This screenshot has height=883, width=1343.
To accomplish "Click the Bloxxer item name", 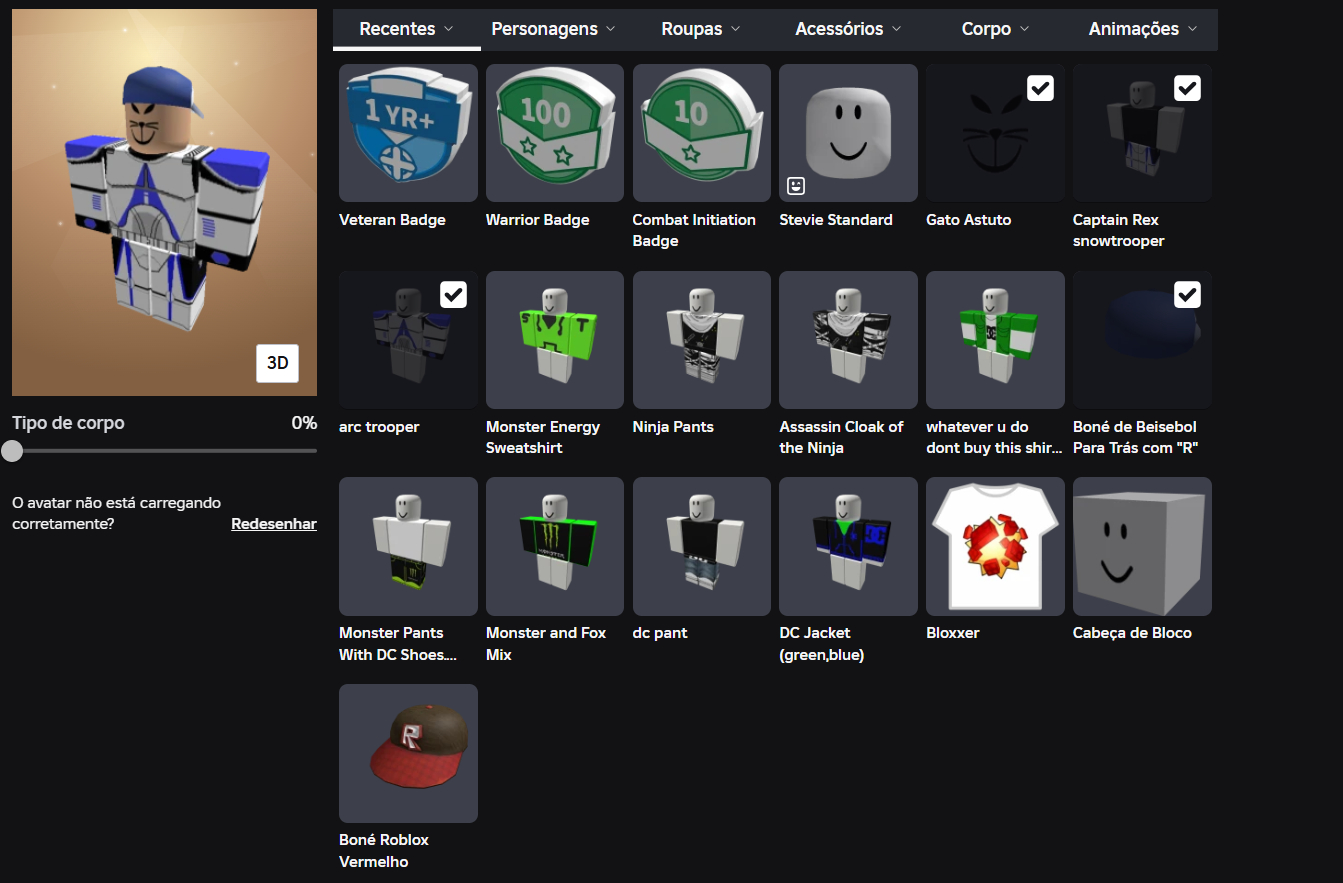I will pyautogui.click(x=953, y=633).
